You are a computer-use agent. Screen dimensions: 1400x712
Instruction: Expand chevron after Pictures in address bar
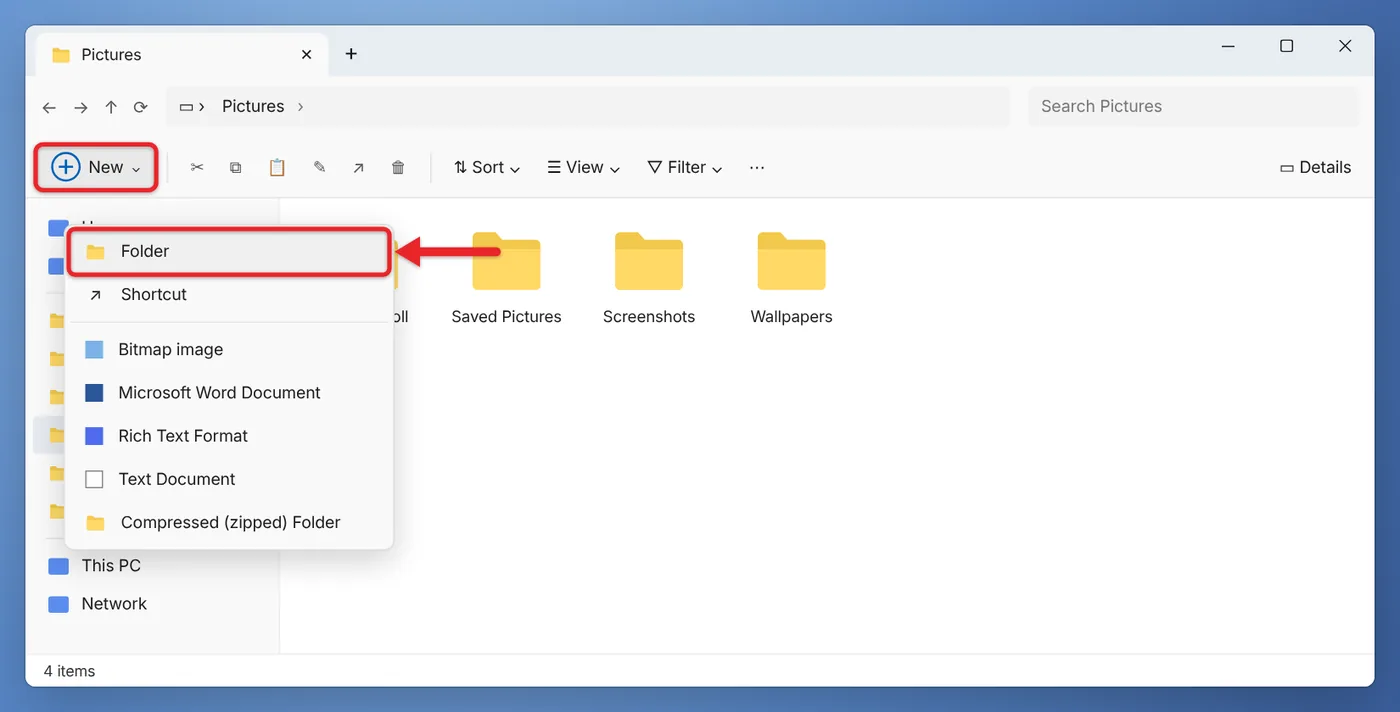tap(301, 106)
